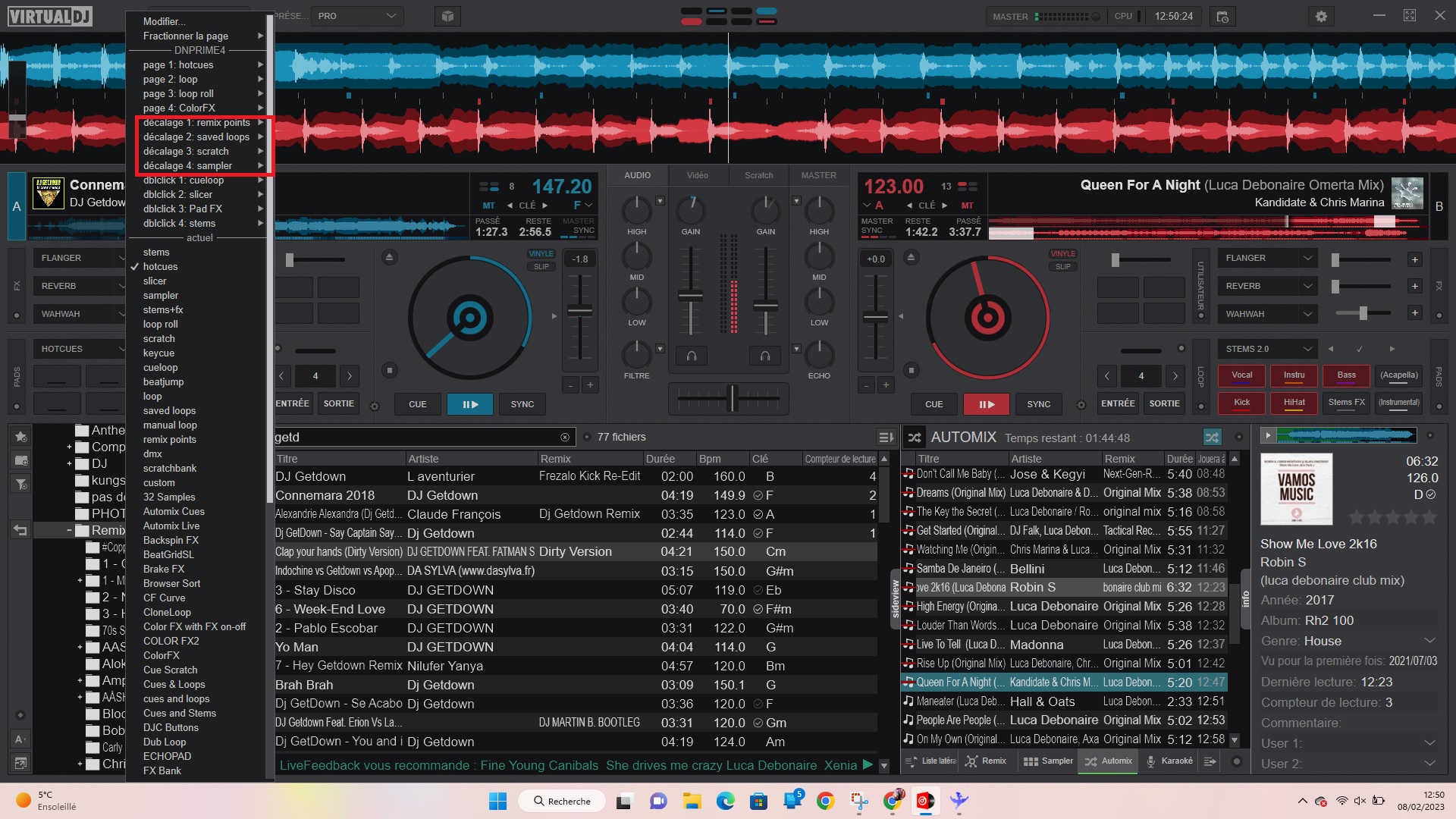Click left deck pitch fader handle
Viewport: 1456px width, 819px height.
pos(579,311)
